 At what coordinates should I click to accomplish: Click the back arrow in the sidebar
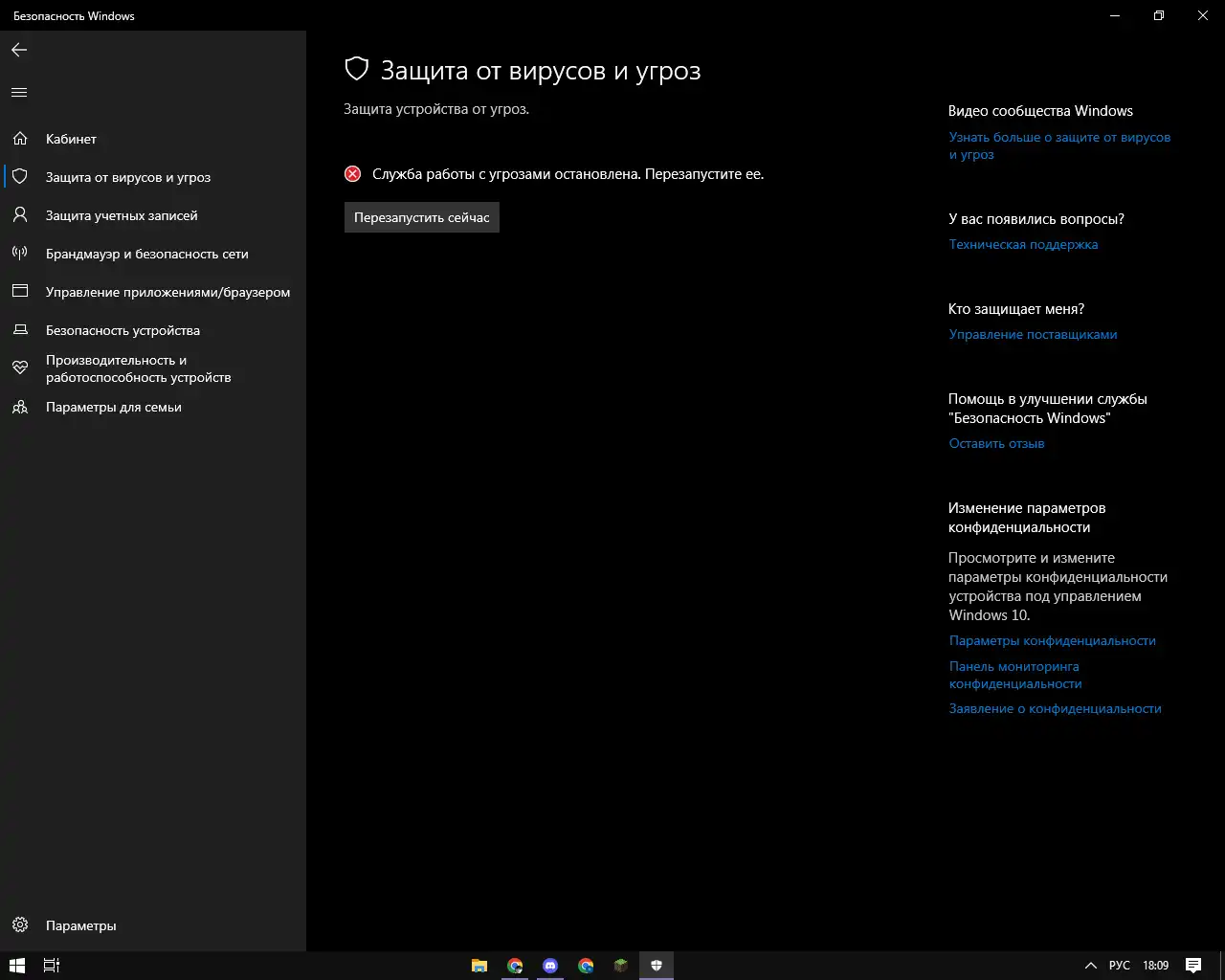pyautogui.click(x=19, y=50)
